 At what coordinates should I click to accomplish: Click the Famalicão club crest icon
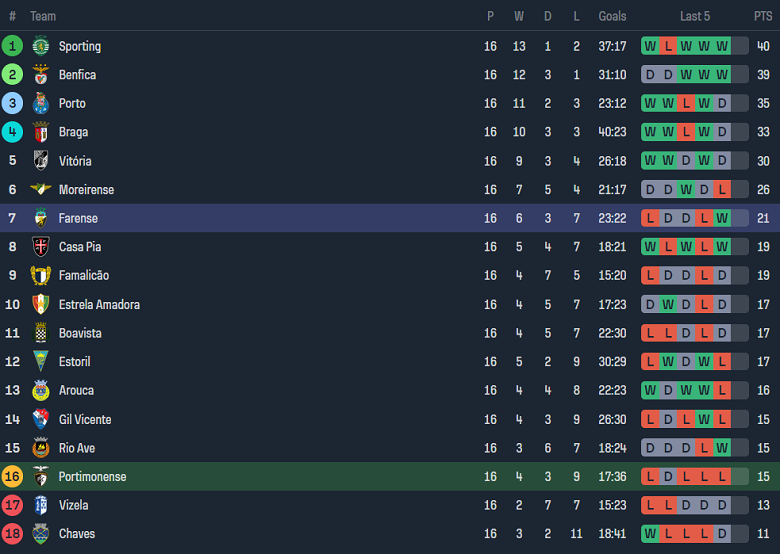point(41,275)
